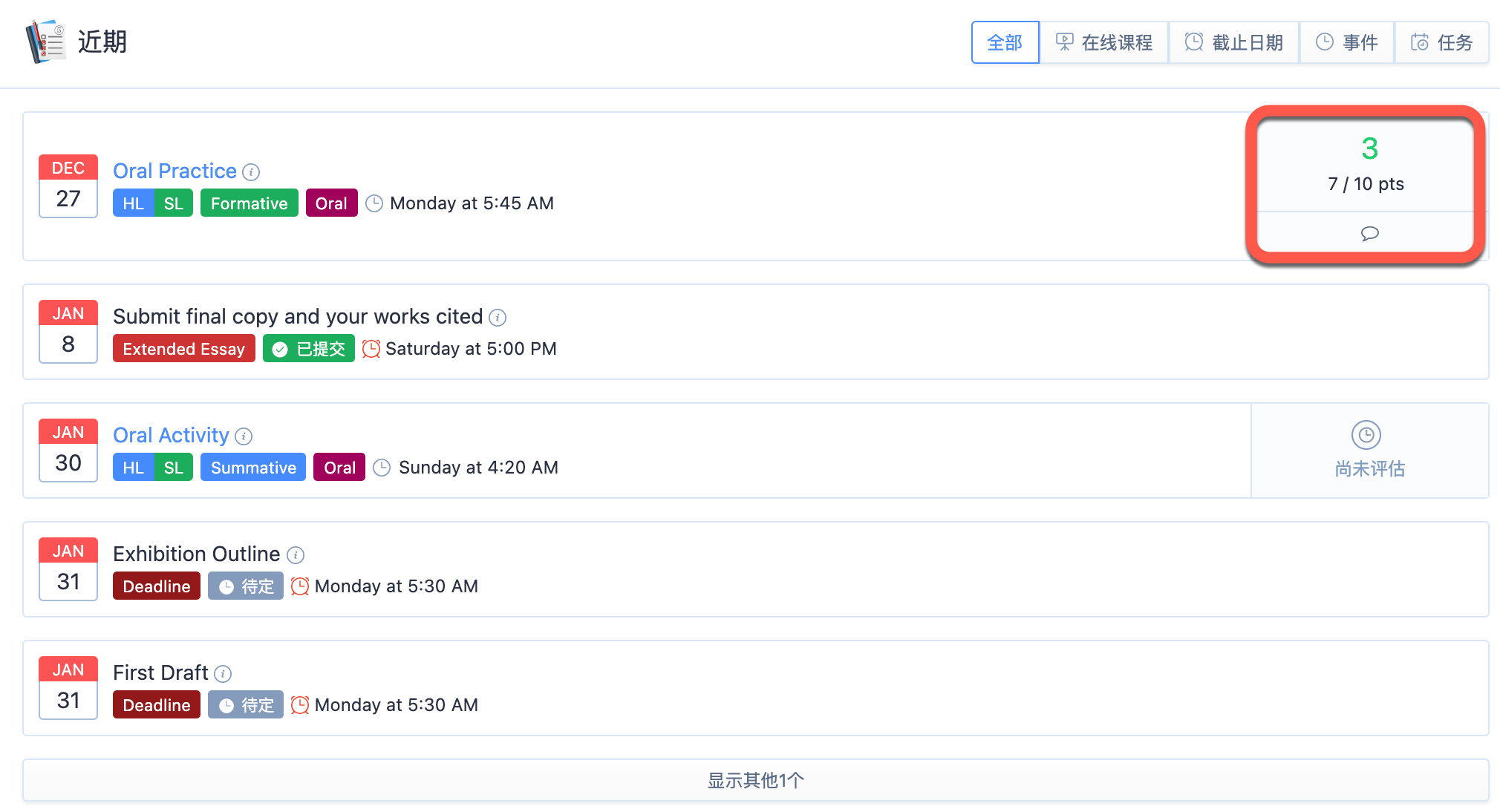Click JAN 30 calendar date icon
This screenshot has width=1500, height=812.
click(x=68, y=451)
